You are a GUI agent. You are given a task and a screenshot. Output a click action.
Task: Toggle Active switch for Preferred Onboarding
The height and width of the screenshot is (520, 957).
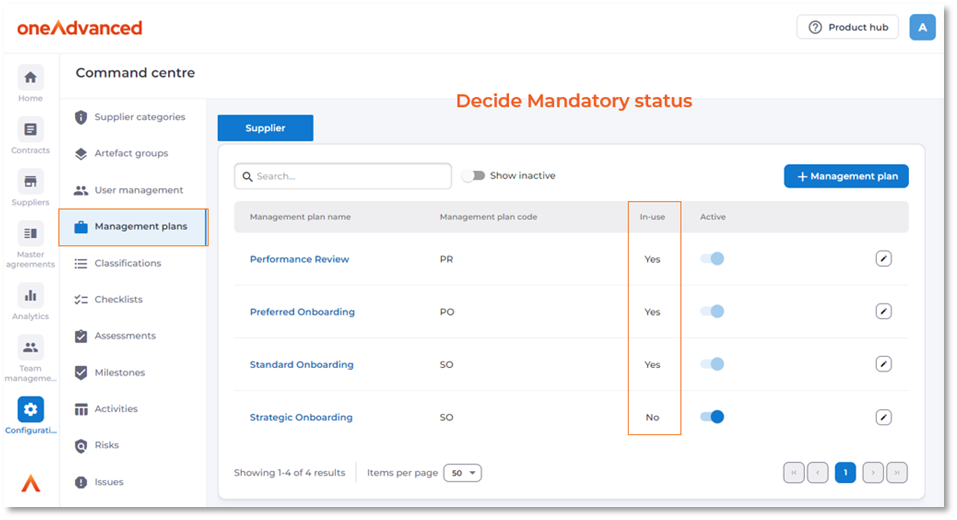[x=712, y=311]
